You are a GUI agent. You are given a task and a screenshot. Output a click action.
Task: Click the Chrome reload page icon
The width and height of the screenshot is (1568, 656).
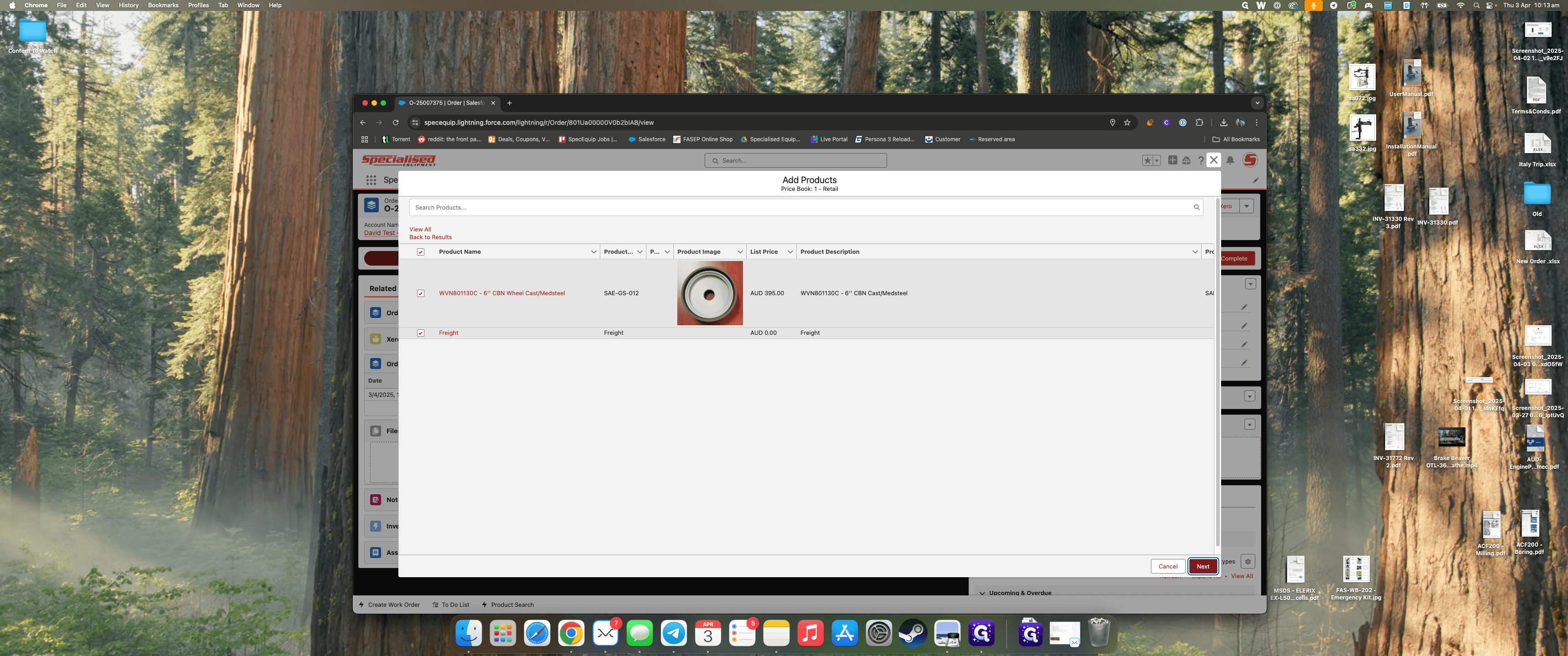(x=396, y=122)
